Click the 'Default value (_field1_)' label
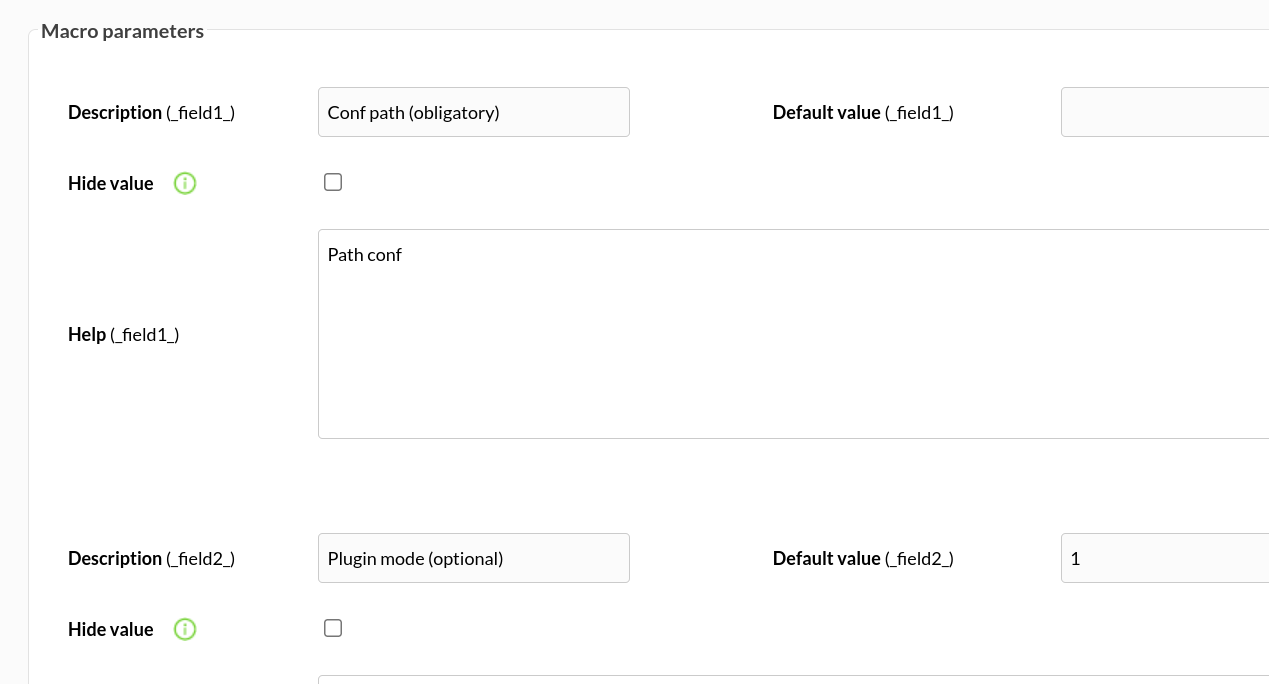The width and height of the screenshot is (1269, 684). [x=863, y=113]
